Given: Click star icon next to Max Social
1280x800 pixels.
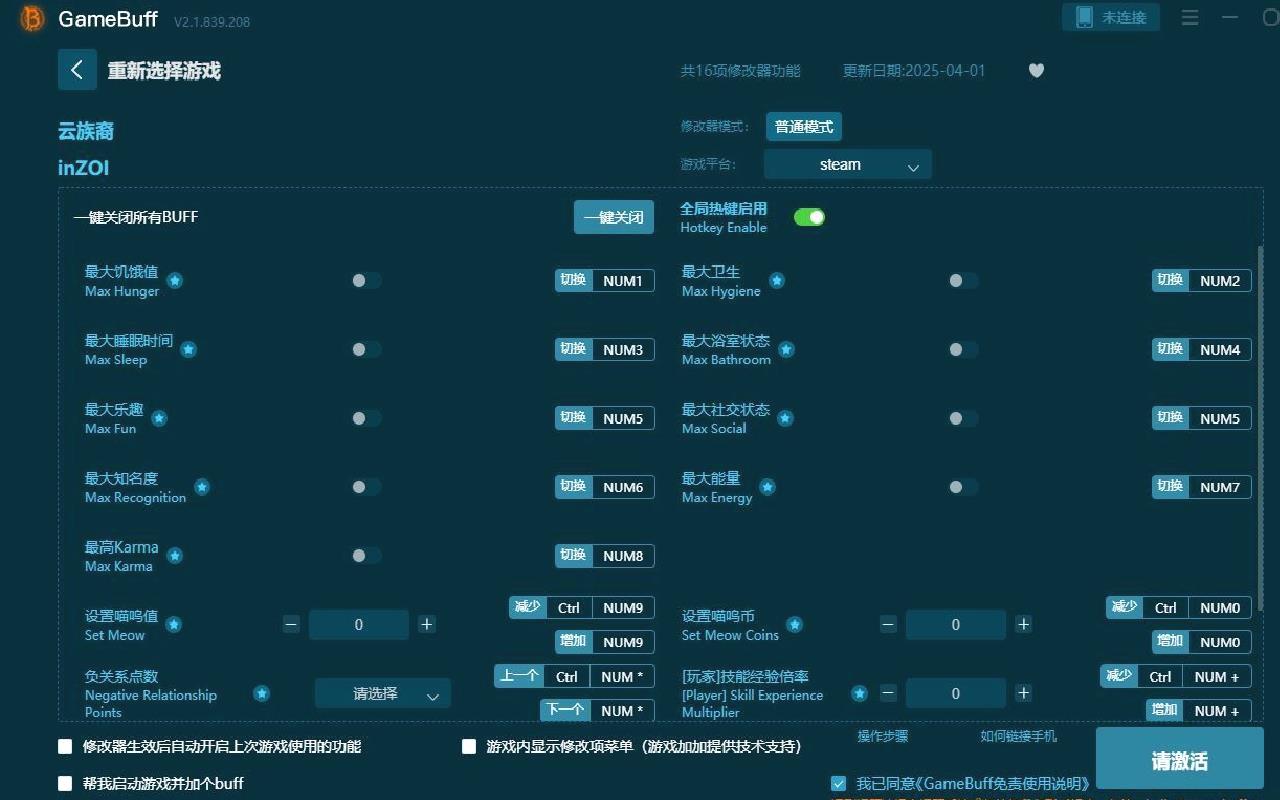Looking at the screenshot, I should (x=785, y=418).
